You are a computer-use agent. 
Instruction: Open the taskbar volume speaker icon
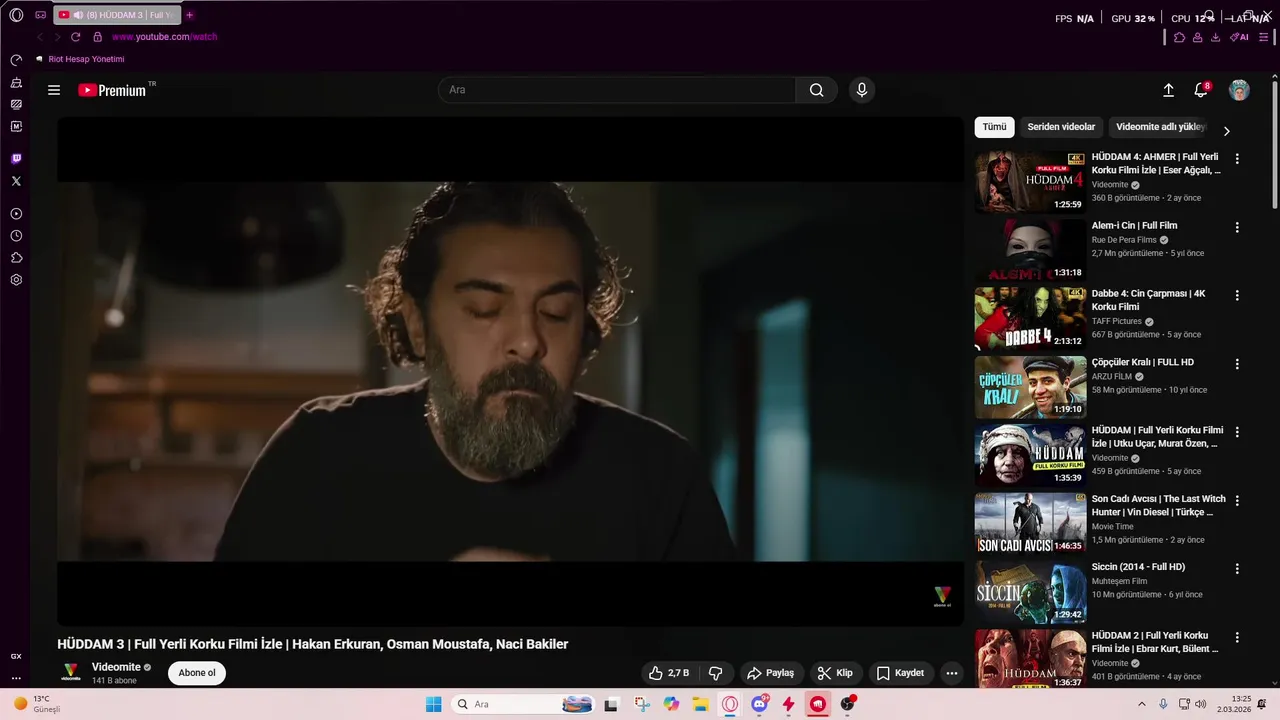(x=1200, y=704)
